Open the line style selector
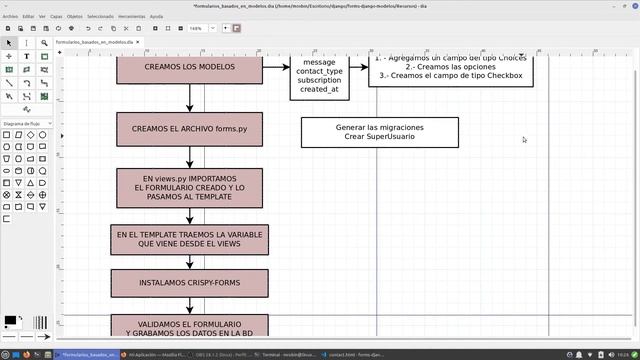 coord(27,337)
